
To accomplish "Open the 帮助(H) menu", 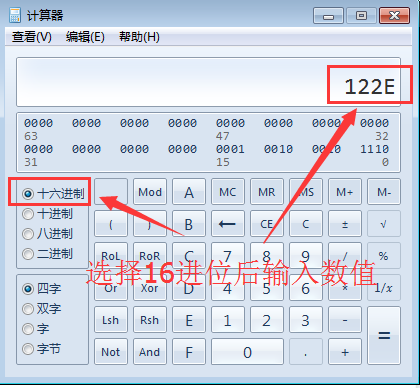I will [139, 37].
